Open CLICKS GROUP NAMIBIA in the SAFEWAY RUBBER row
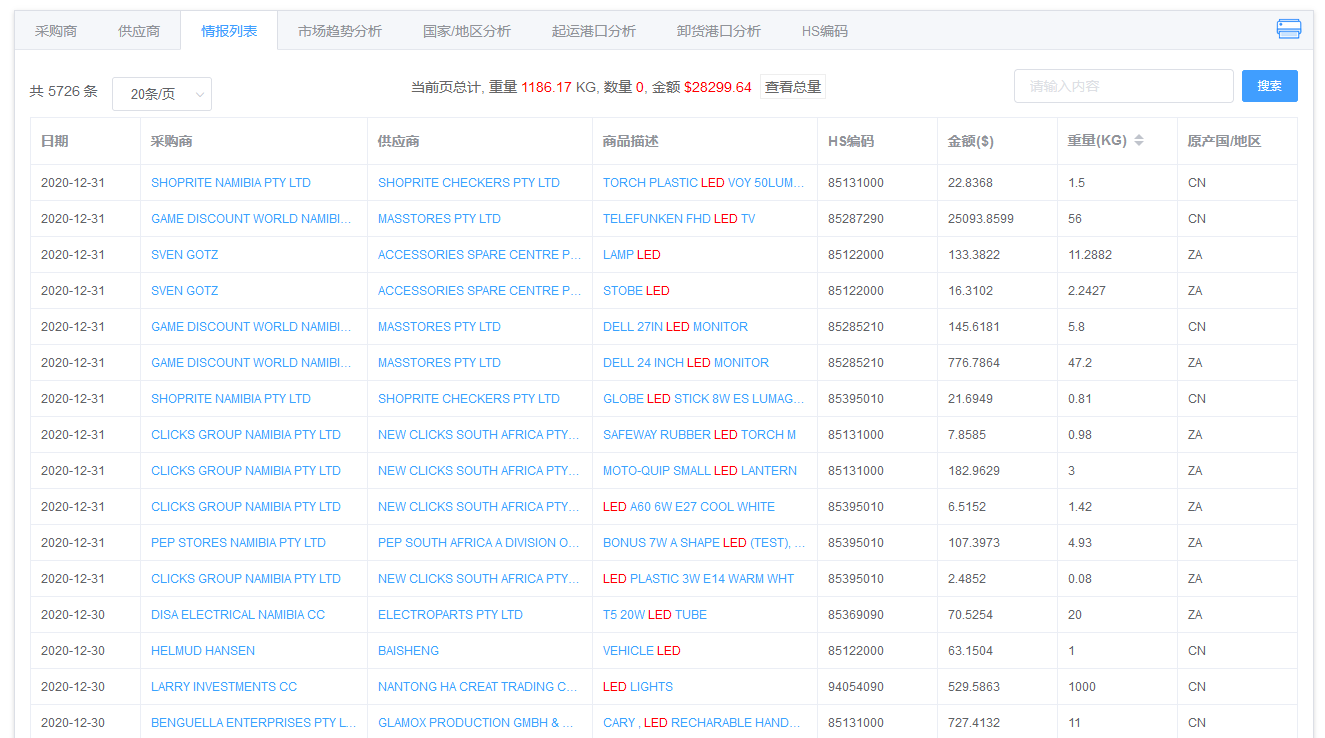This screenshot has width=1325, height=738. point(246,435)
